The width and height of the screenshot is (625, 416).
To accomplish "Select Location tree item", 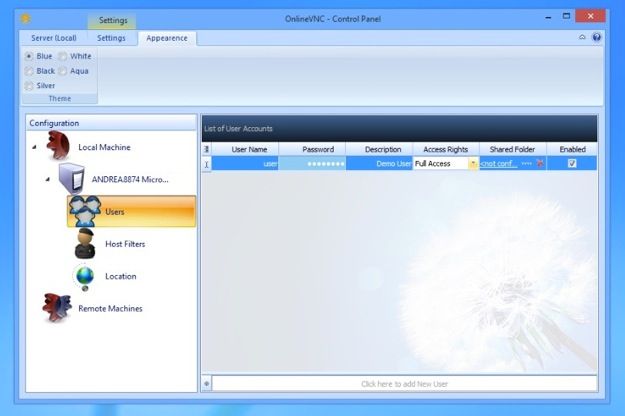I will [x=121, y=276].
